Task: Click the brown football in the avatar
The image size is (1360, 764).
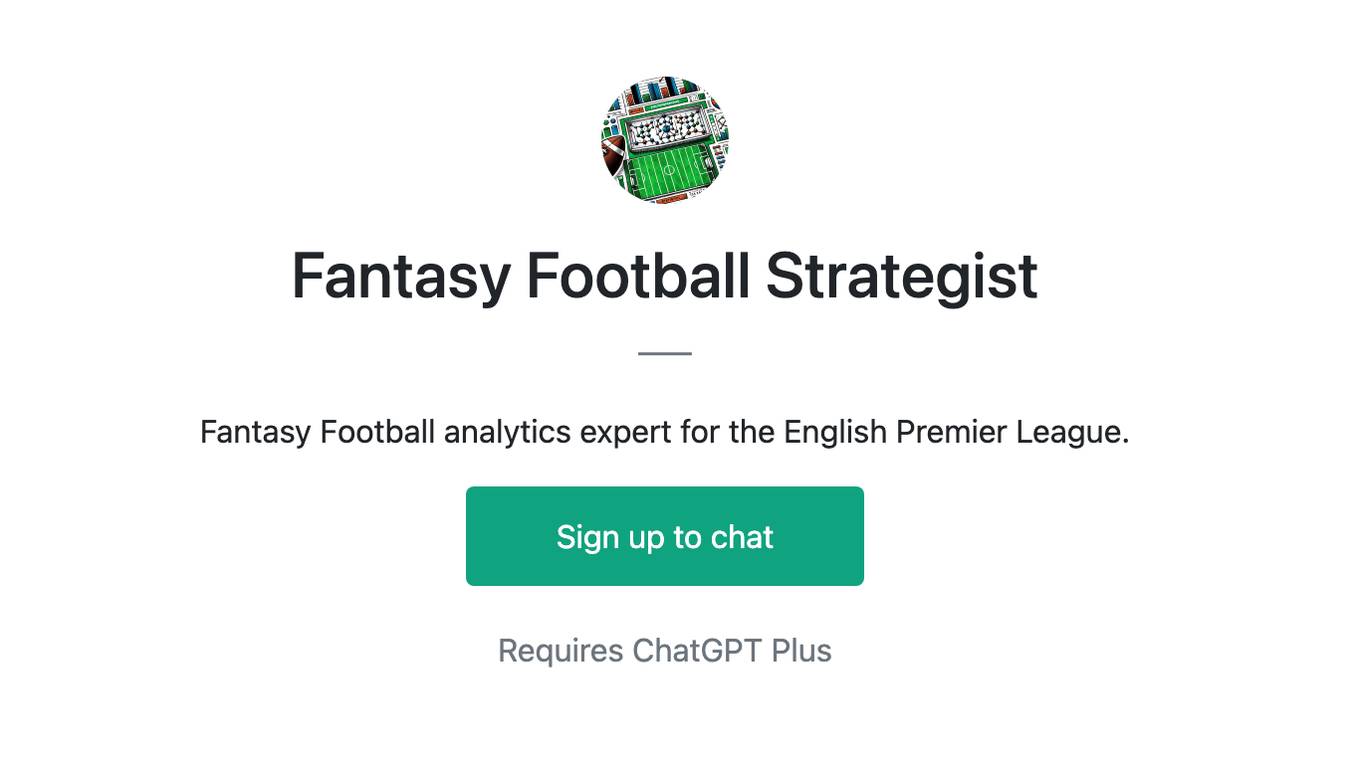Action: [x=613, y=156]
